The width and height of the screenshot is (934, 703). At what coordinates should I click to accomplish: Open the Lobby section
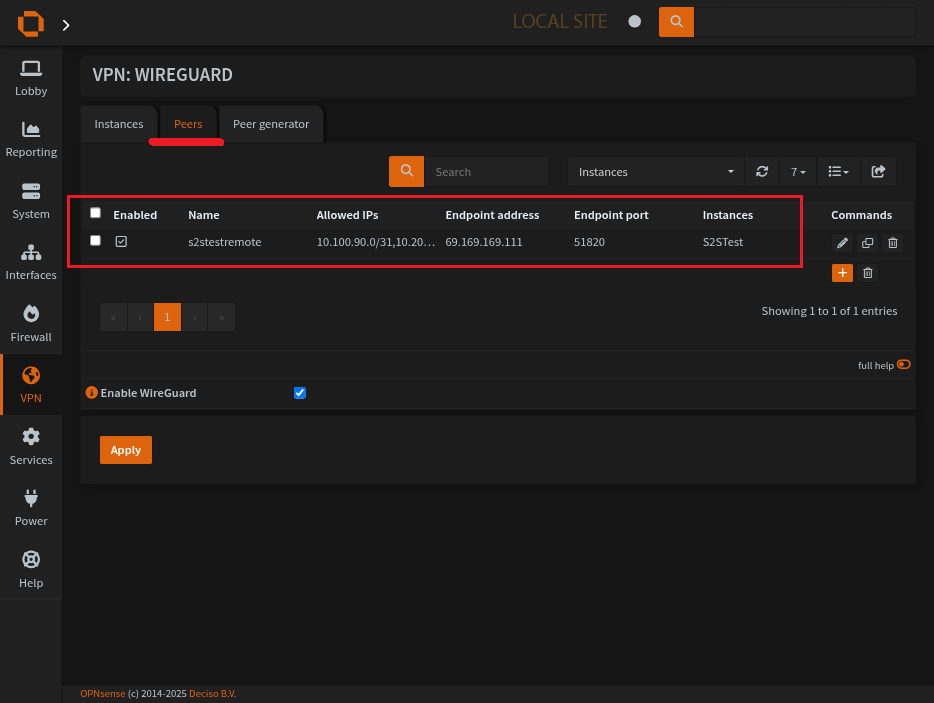[31, 79]
